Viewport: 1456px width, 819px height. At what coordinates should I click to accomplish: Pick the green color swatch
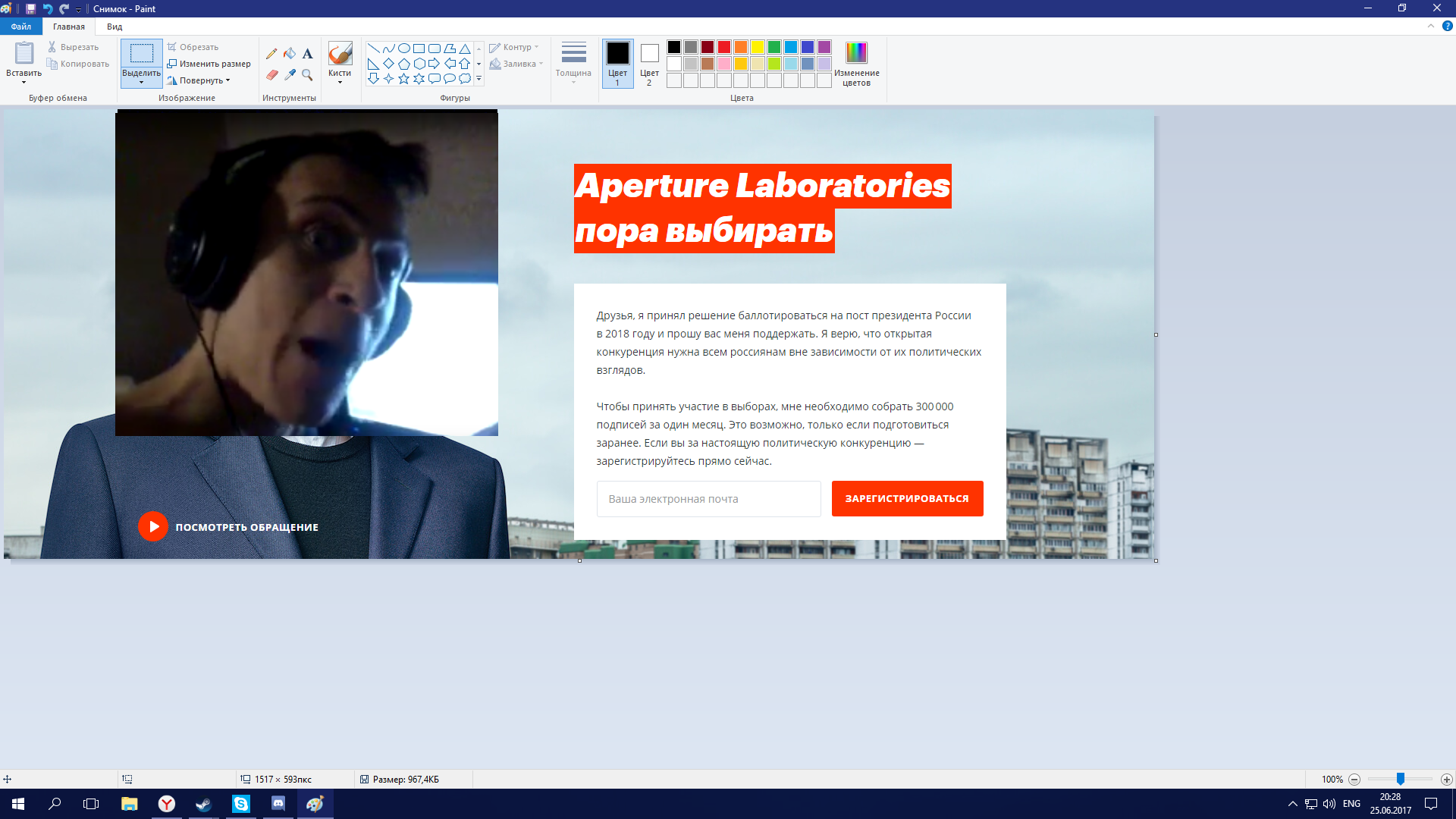tap(774, 47)
